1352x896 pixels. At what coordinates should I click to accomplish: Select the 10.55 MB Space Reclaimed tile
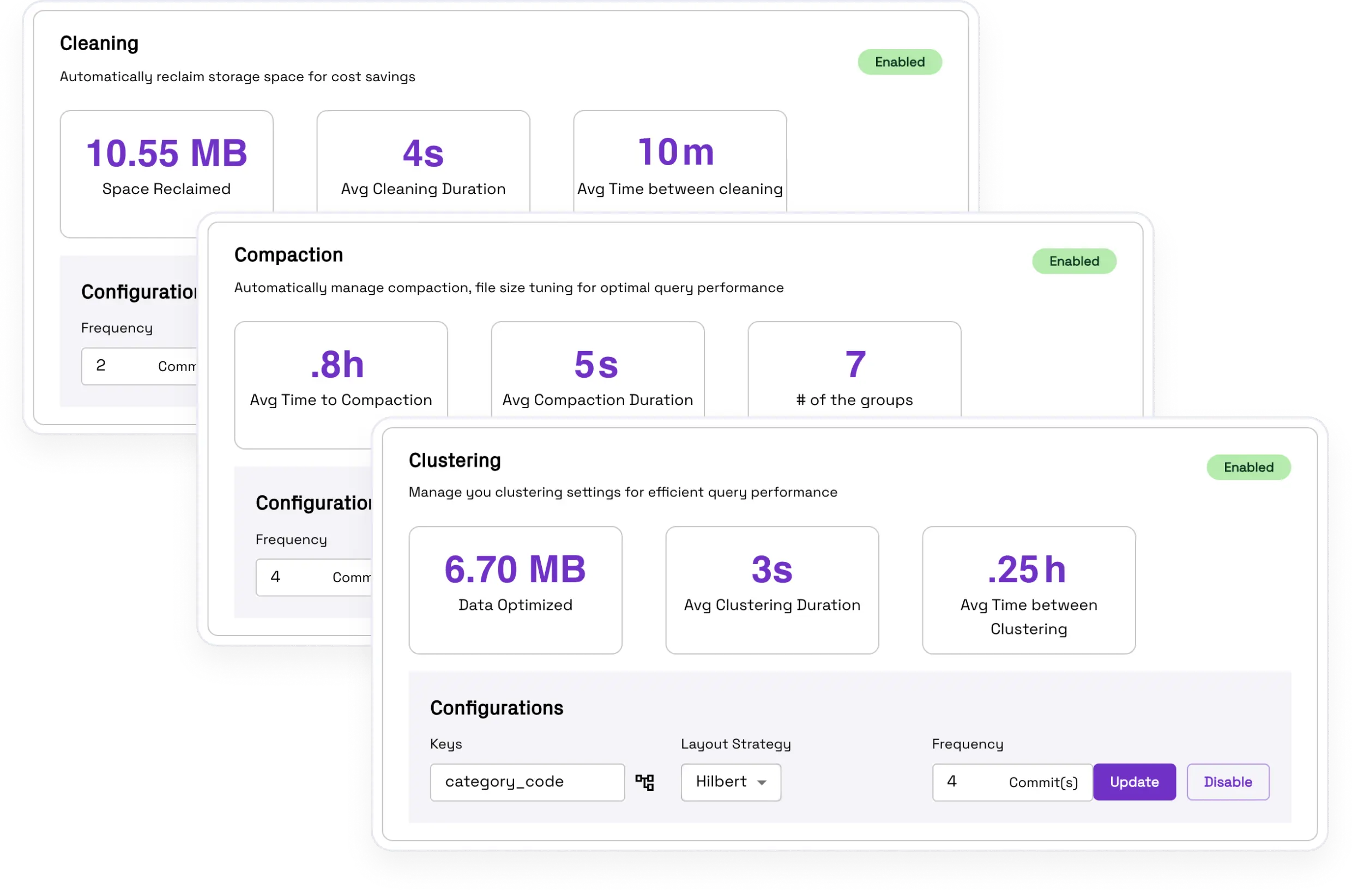166,166
